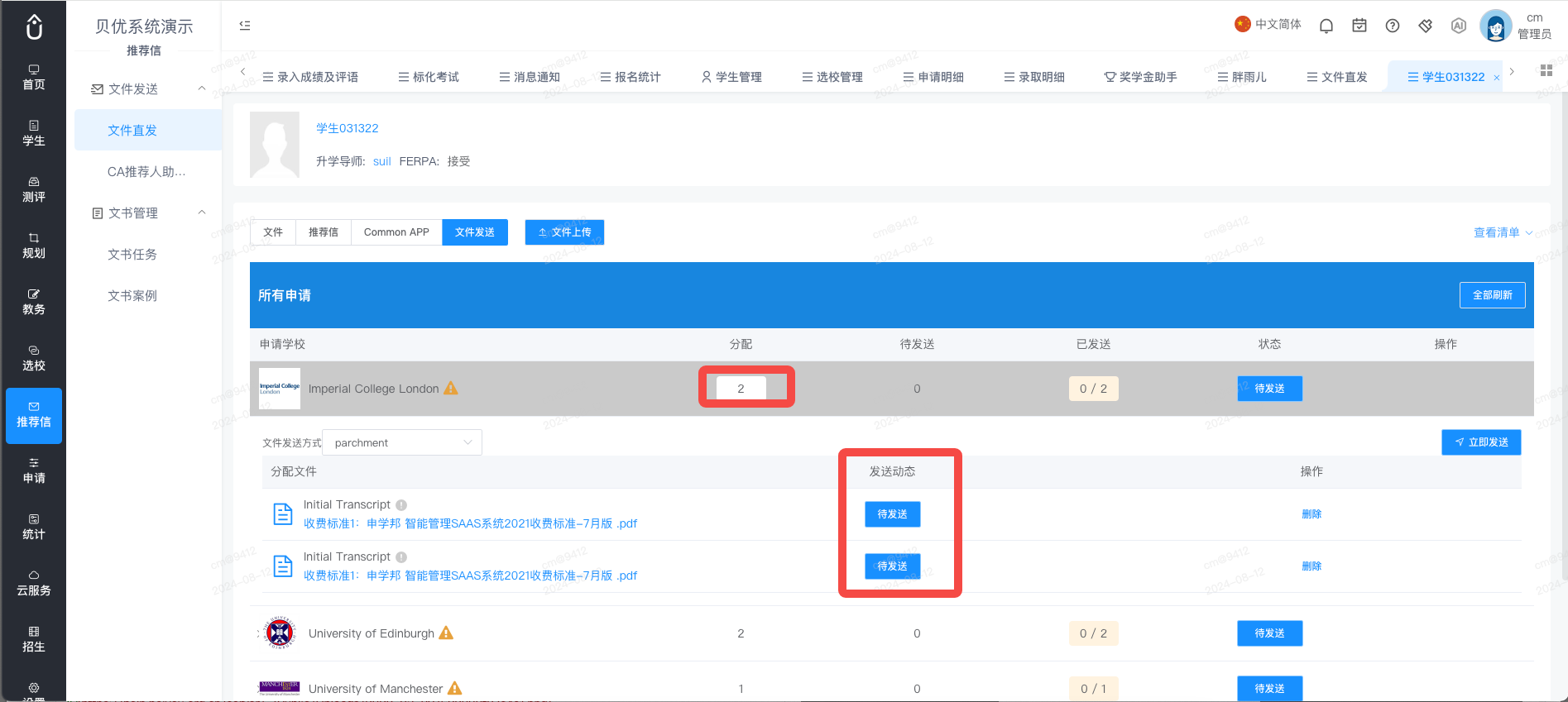Delete the first Initial Transcript file
This screenshot has width=1568, height=702.
tap(1311, 514)
